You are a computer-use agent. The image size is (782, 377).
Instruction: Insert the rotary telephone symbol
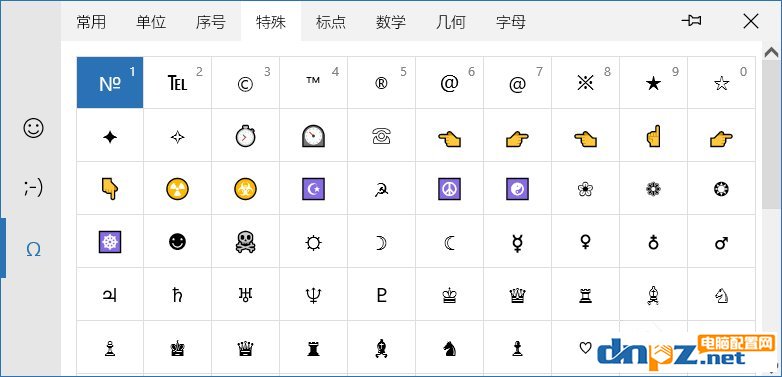coord(382,136)
